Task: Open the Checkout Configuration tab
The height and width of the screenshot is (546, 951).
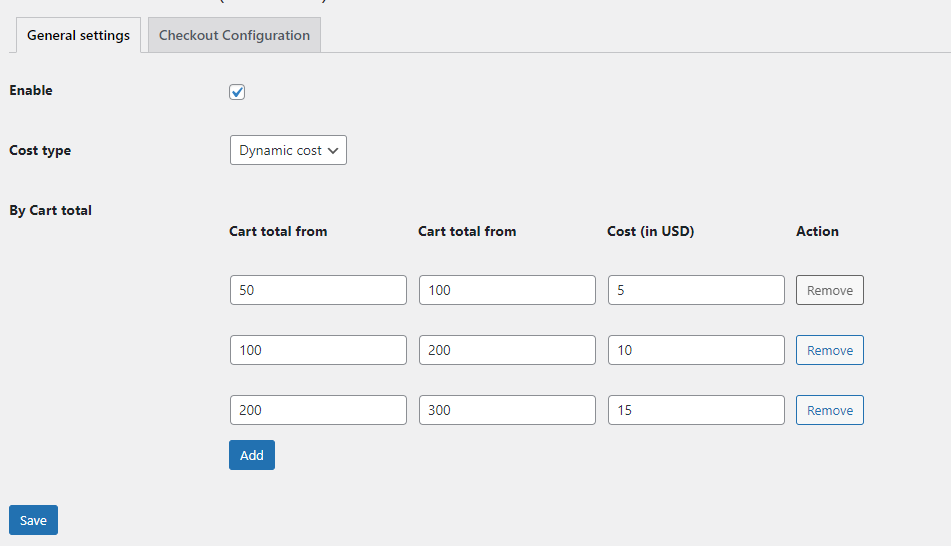Action: point(234,35)
